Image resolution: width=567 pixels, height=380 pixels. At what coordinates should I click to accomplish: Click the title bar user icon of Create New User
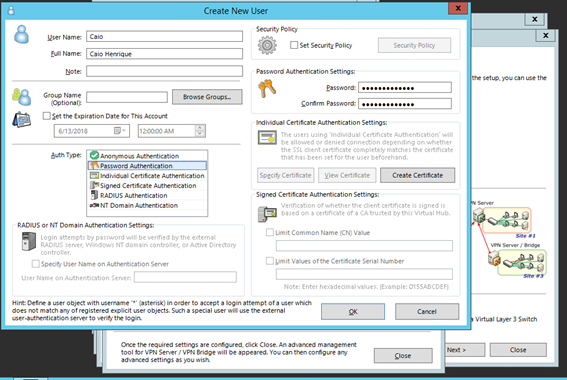[x=11, y=10]
